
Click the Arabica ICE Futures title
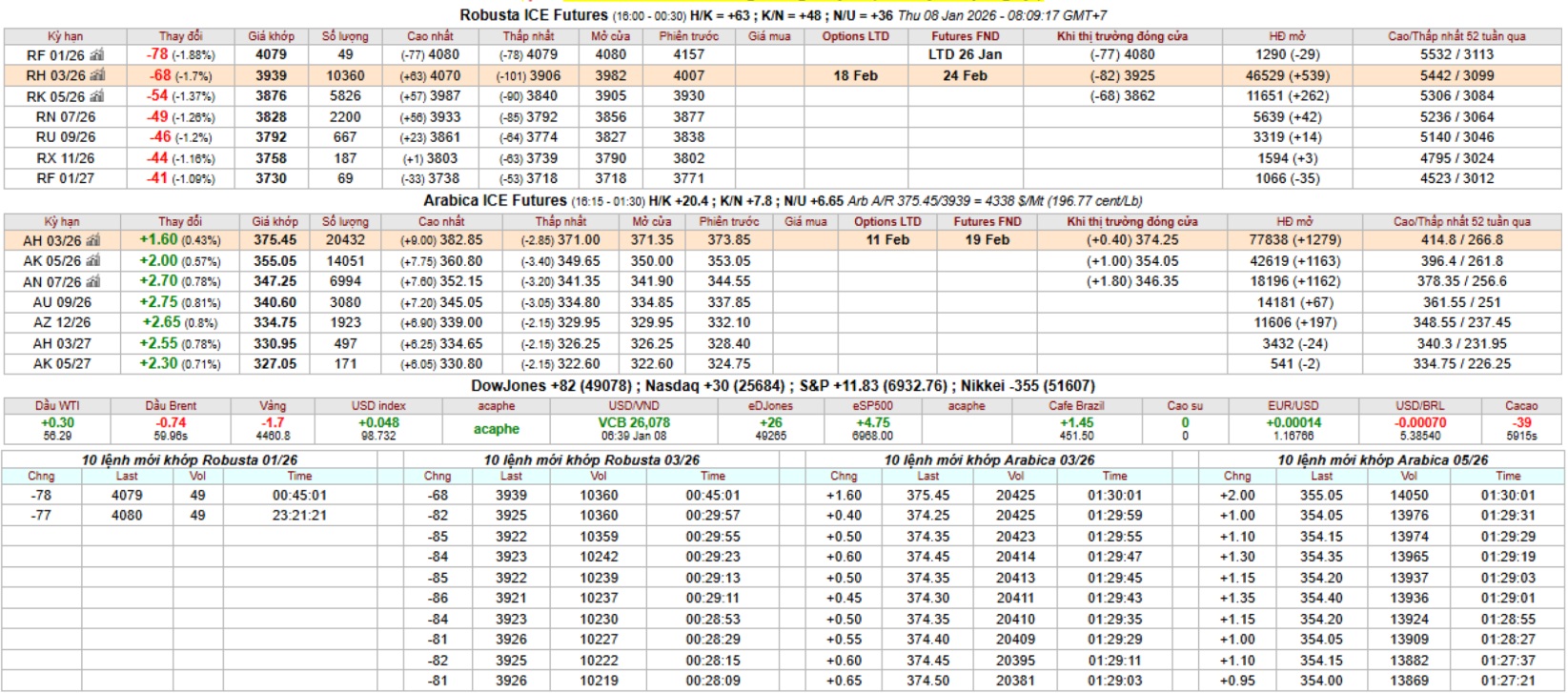495,201
